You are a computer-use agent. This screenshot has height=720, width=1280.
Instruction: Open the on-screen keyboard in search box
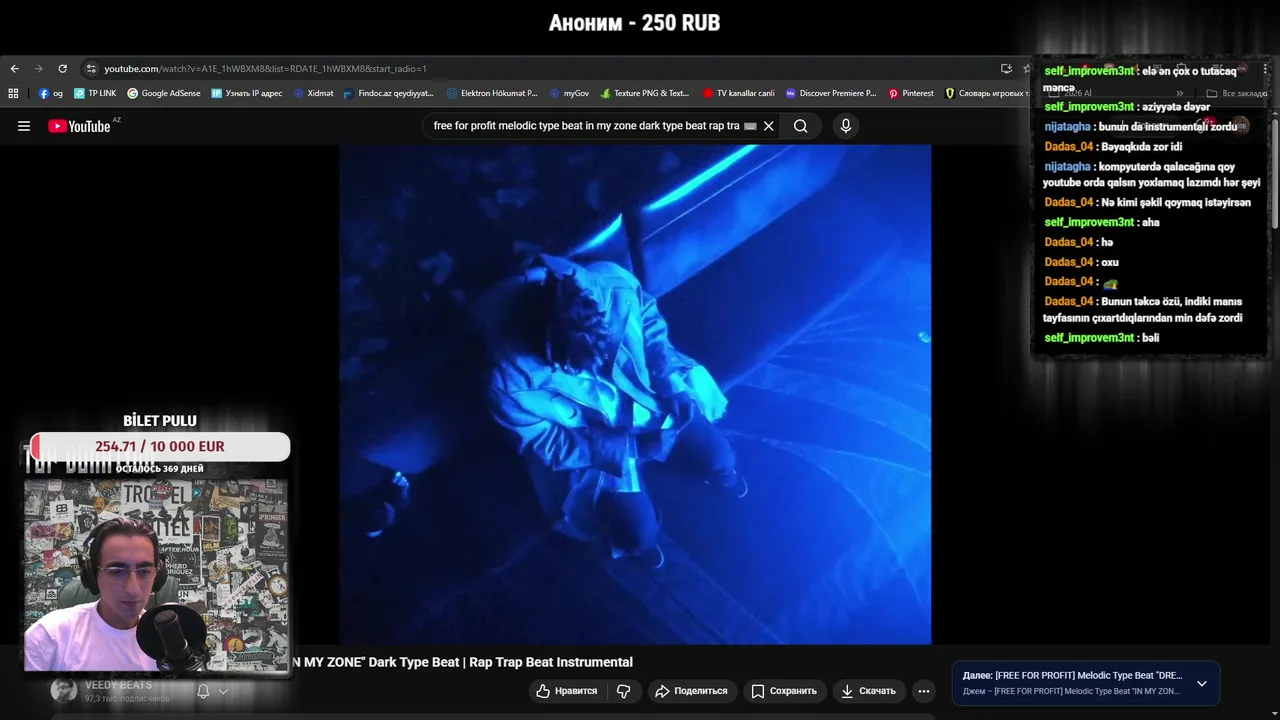click(750, 126)
